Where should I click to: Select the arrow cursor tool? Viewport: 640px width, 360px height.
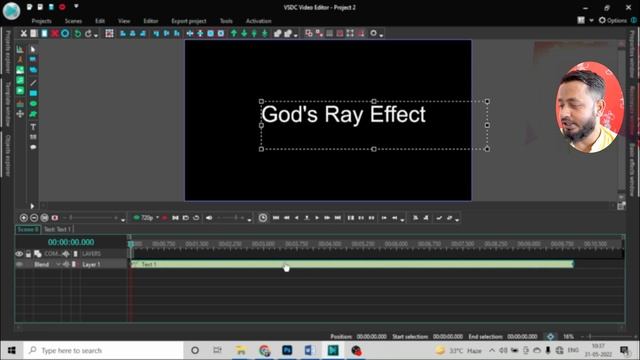tap(33, 49)
